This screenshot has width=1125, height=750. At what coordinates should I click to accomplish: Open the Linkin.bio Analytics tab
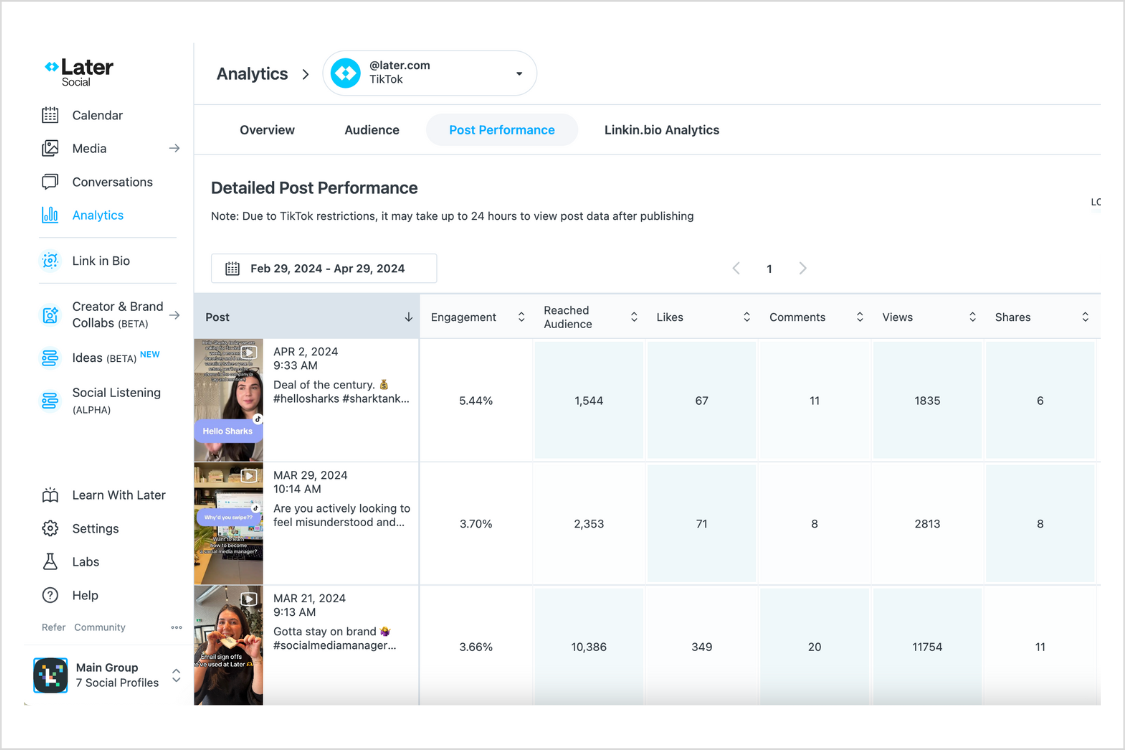[661, 130]
